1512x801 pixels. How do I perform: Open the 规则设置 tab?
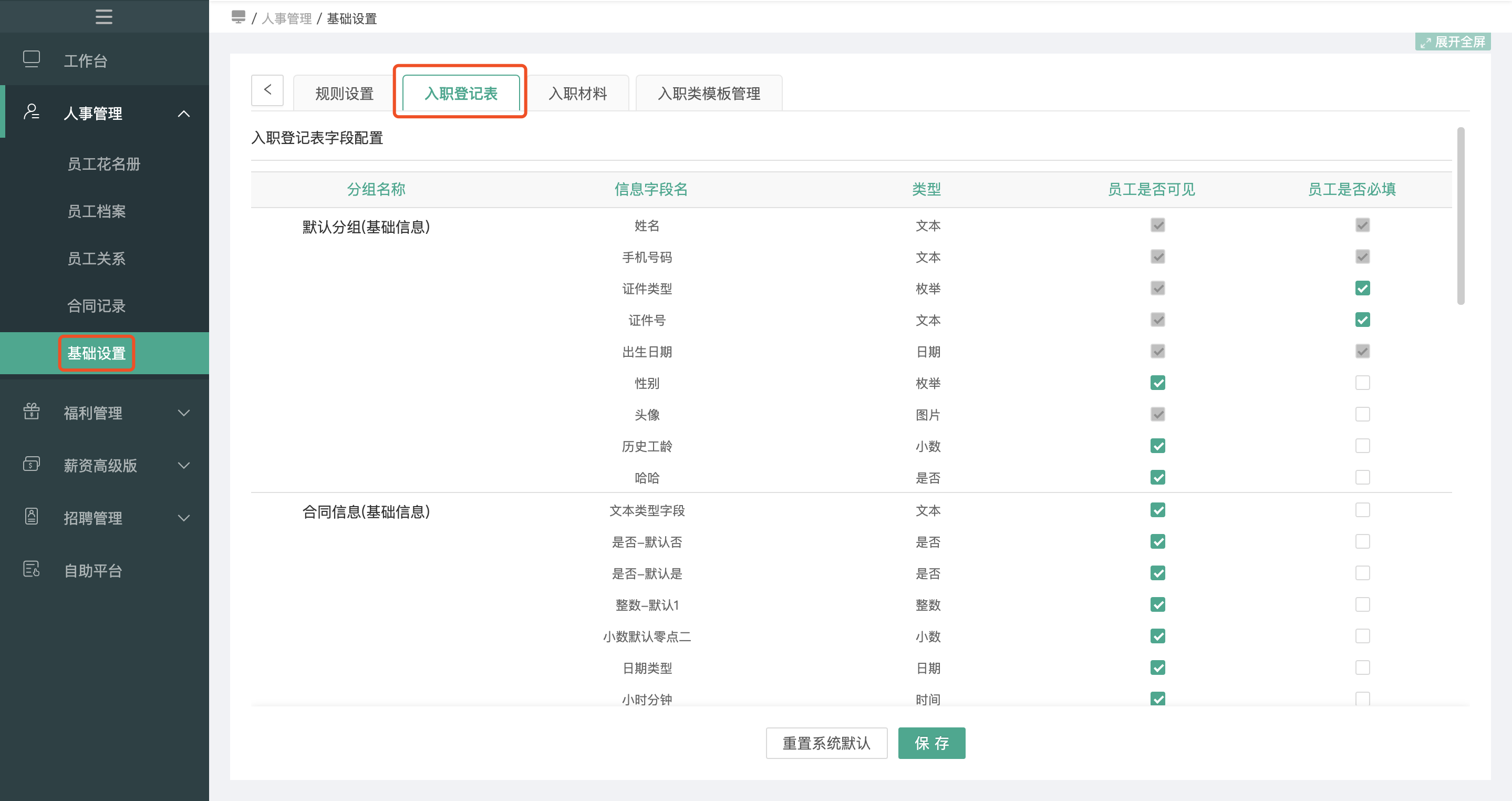click(344, 94)
